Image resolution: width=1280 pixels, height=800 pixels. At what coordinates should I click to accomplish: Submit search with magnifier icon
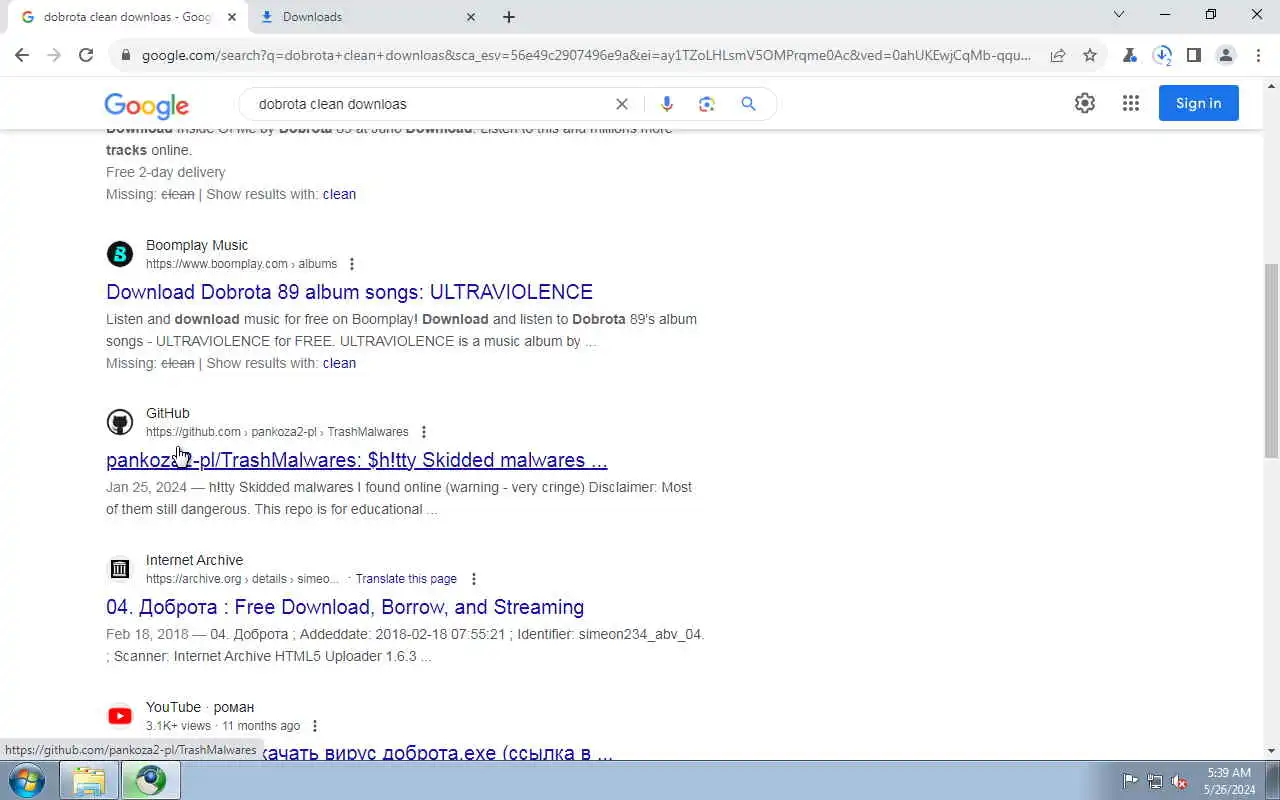click(x=748, y=104)
